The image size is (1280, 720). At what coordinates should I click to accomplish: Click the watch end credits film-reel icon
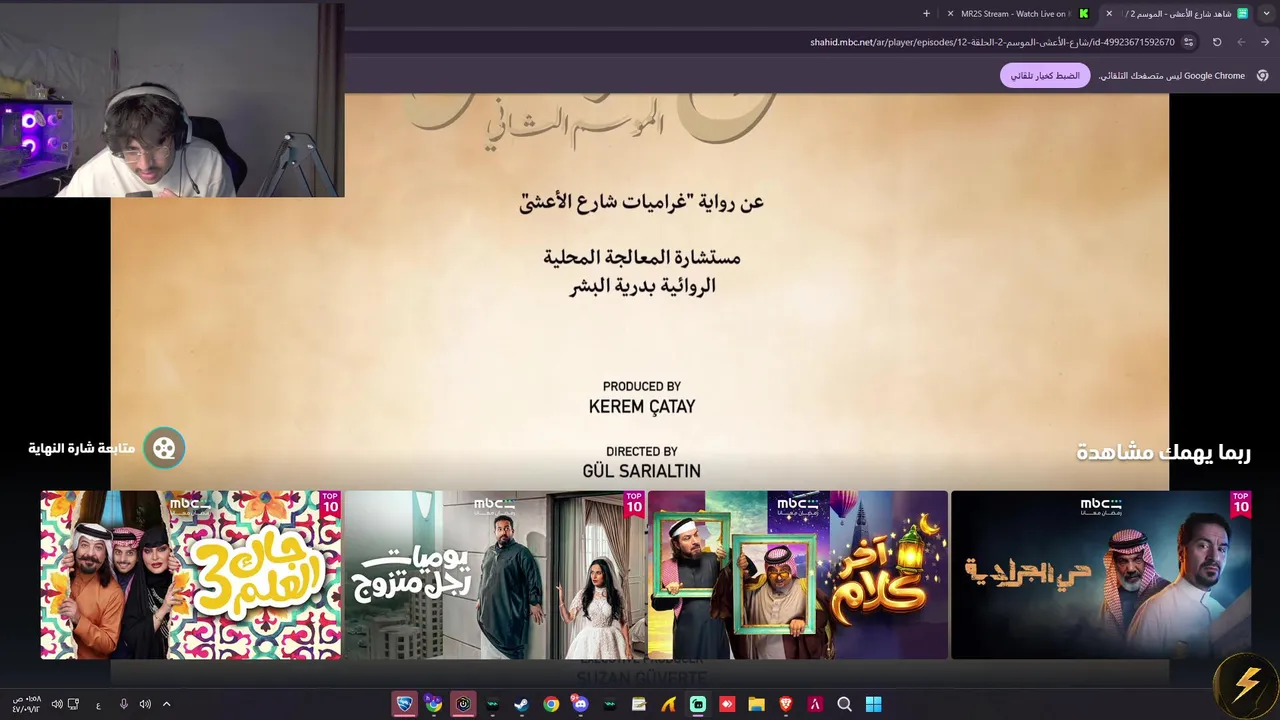point(164,448)
